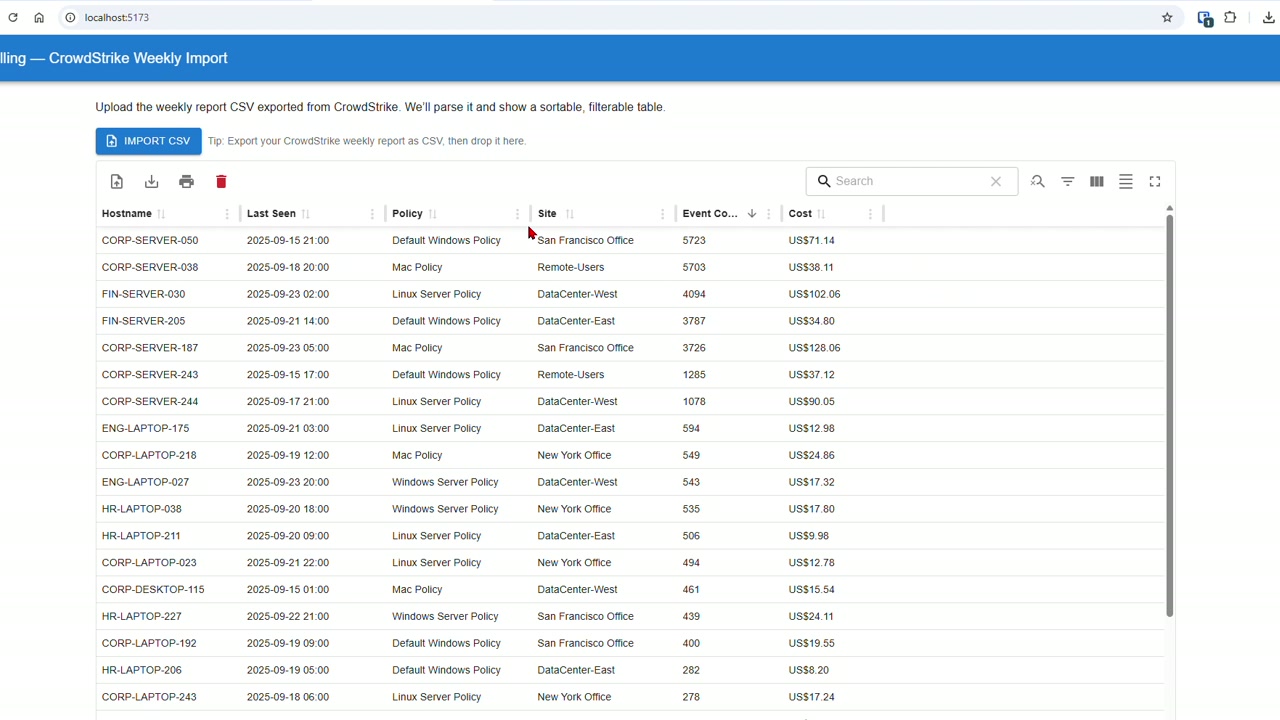The height and width of the screenshot is (720, 1280).
Task: Click cost cell US$8.20
Action: (x=808, y=670)
